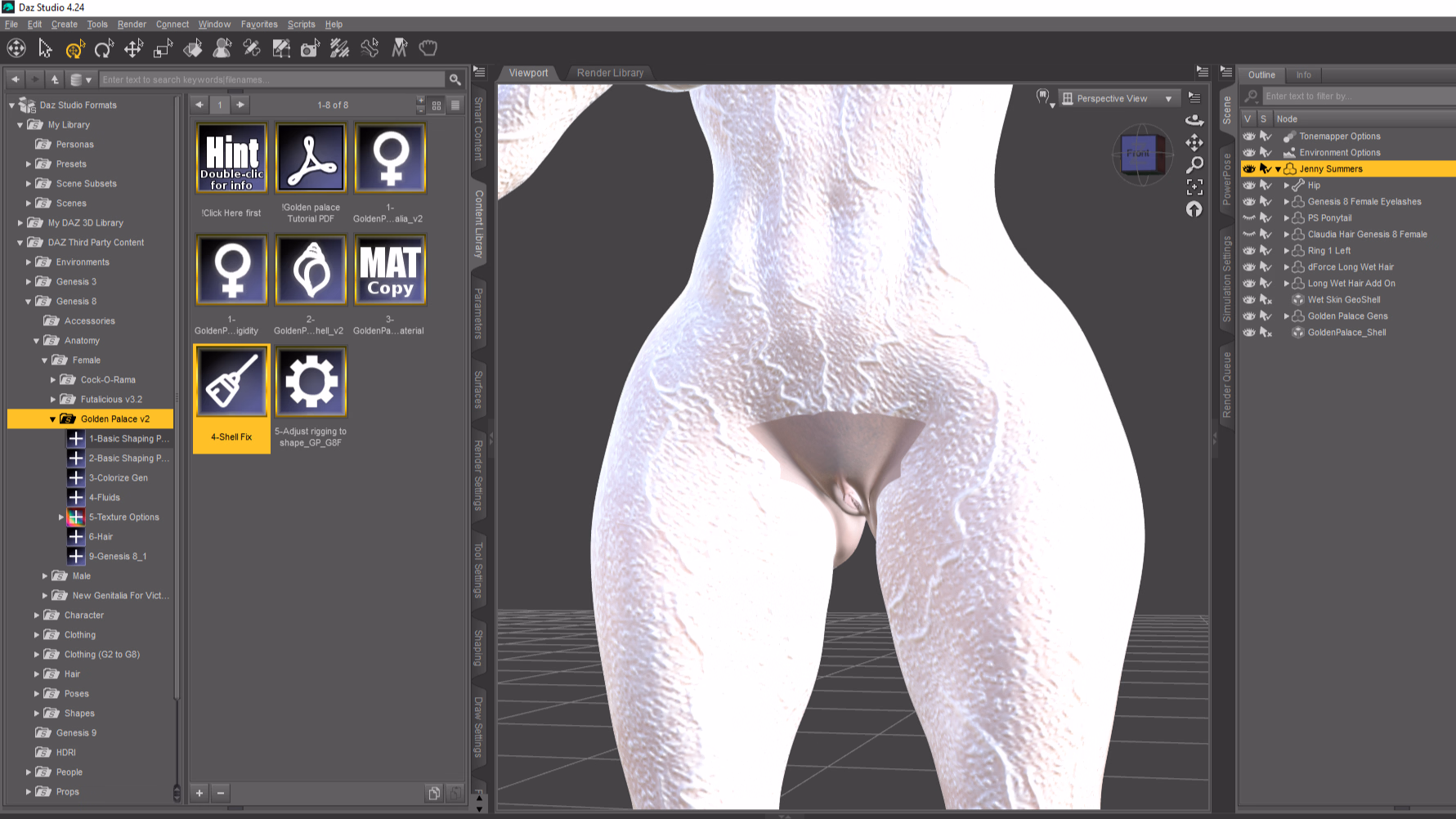Click the viewport frame selection icon
Viewport: 1456px width, 819px height.
[x=1194, y=187]
